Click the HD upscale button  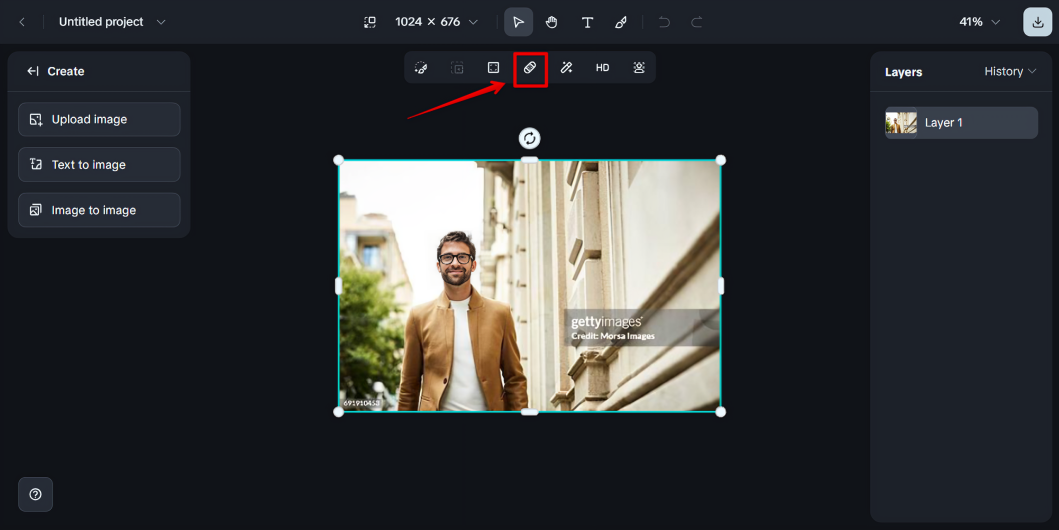pos(602,68)
